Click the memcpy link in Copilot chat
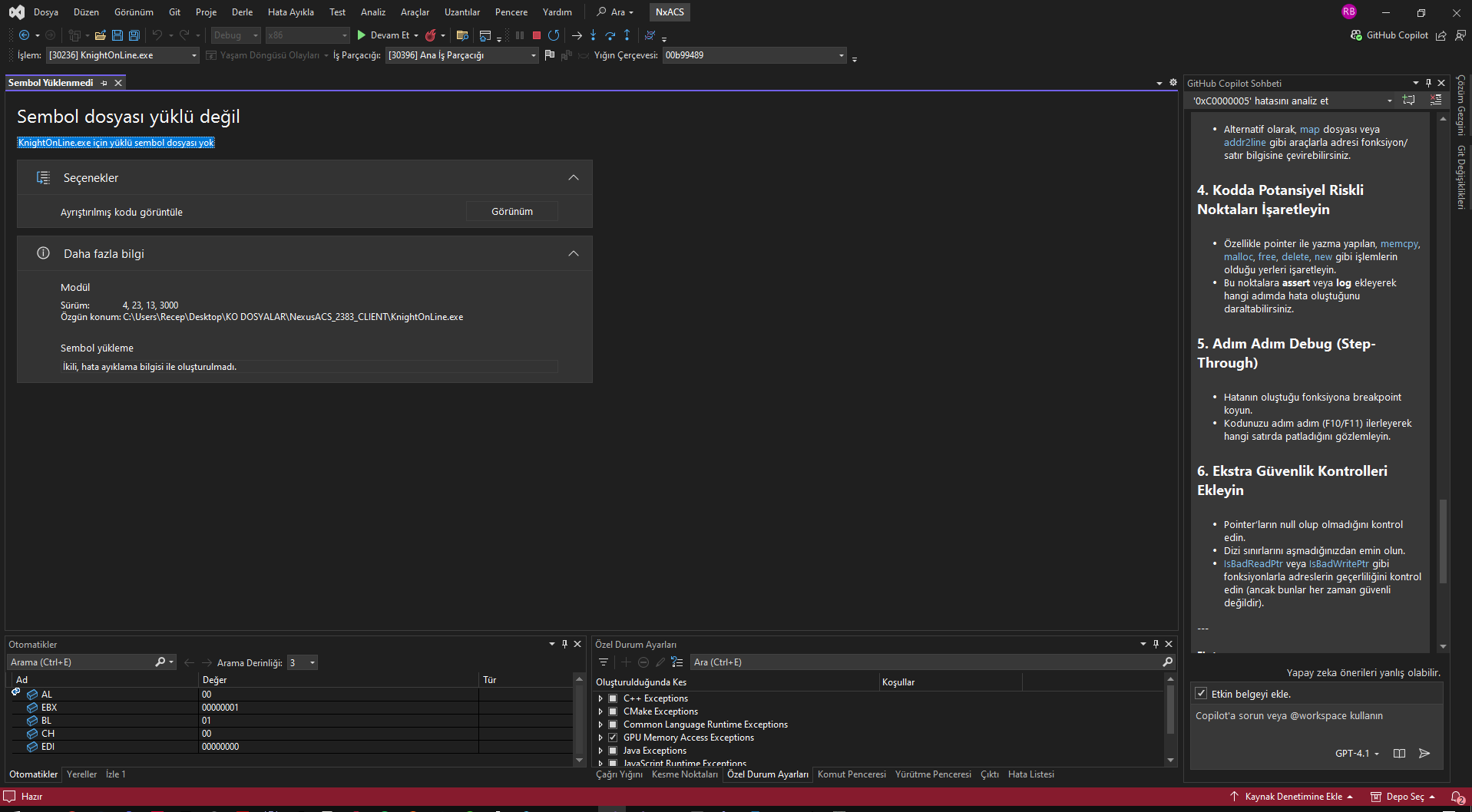This screenshot has width=1472, height=812. click(1400, 244)
